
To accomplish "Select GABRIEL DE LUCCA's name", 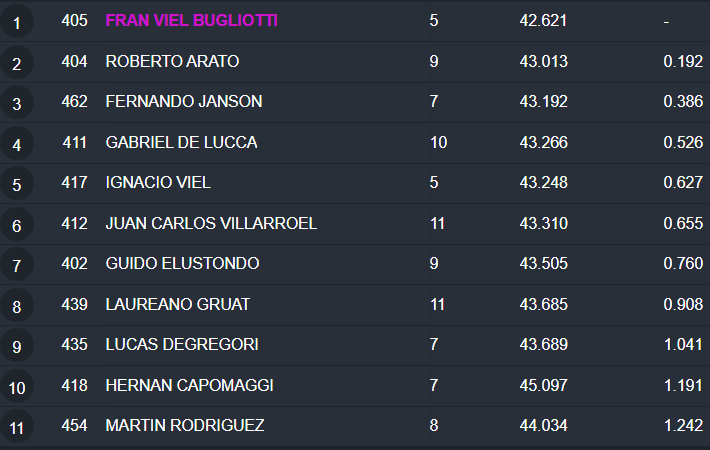I will [x=181, y=142].
